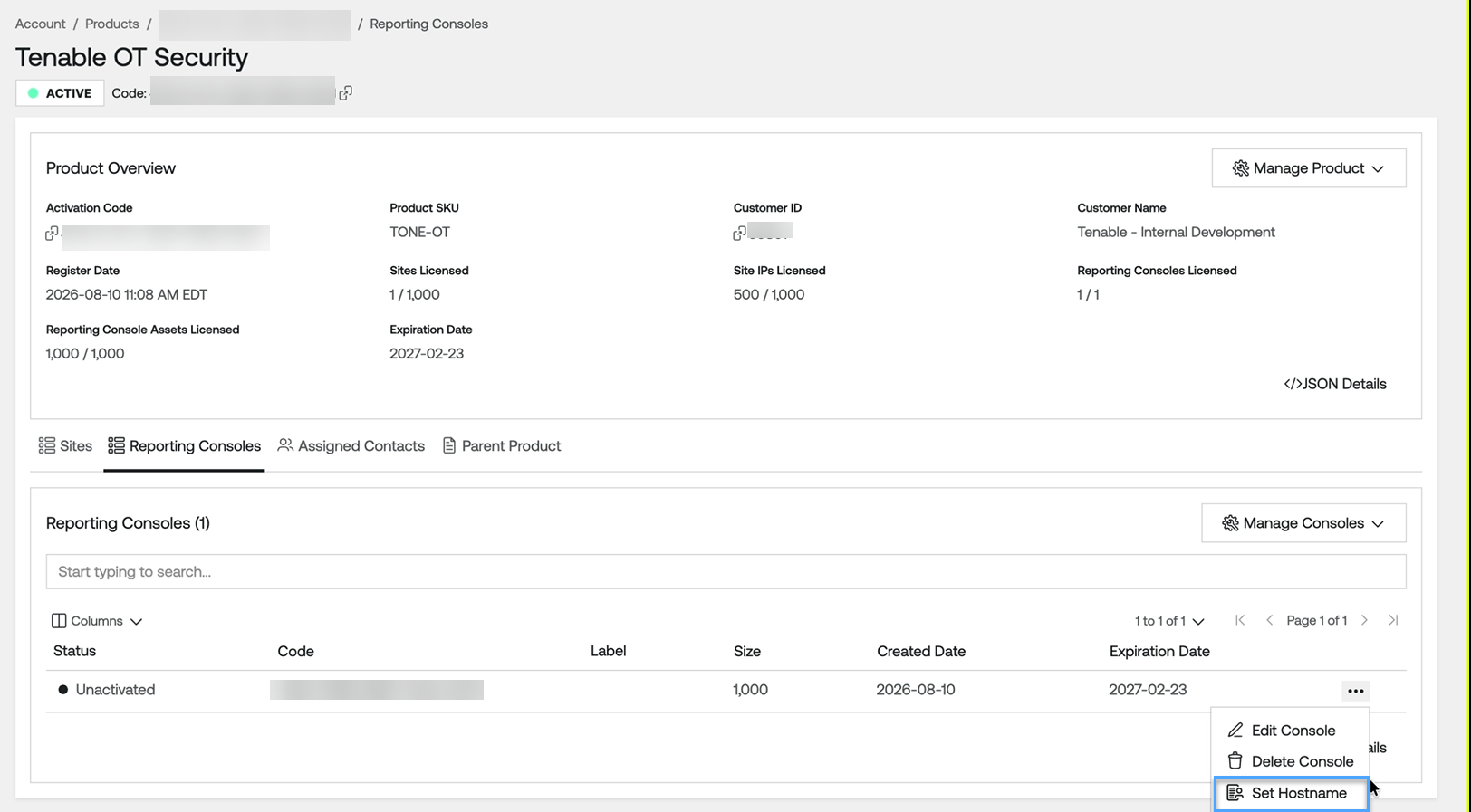Select the Reporting Consoles tab
The width and height of the screenshot is (1471, 812).
click(184, 446)
